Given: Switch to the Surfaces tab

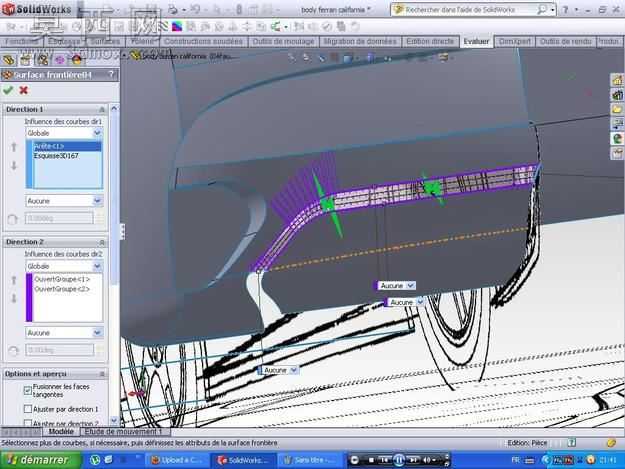Looking at the screenshot, I should pyautogui.click(x=105, y=41).
